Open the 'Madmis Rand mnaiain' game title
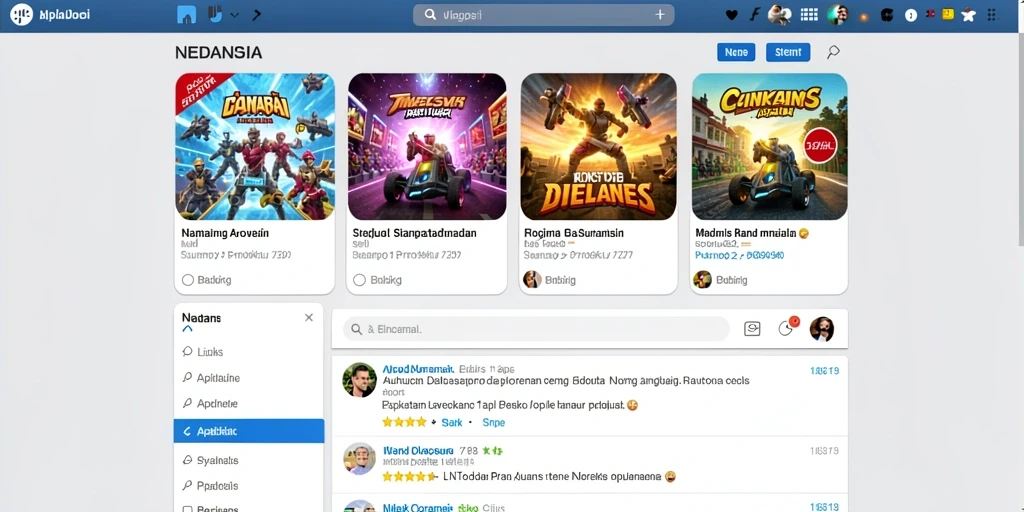 [746, 232]
